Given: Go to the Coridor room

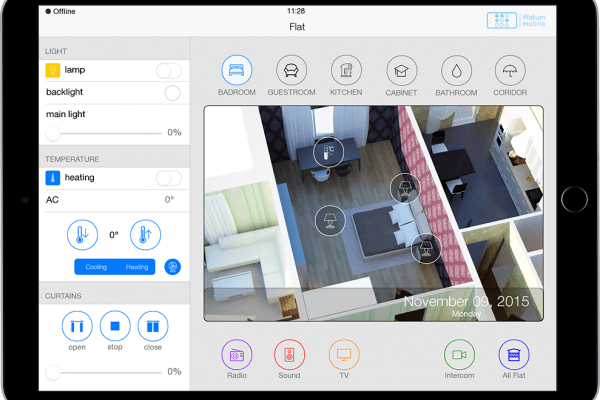Looking at the screenshot, I should point(510,71).
